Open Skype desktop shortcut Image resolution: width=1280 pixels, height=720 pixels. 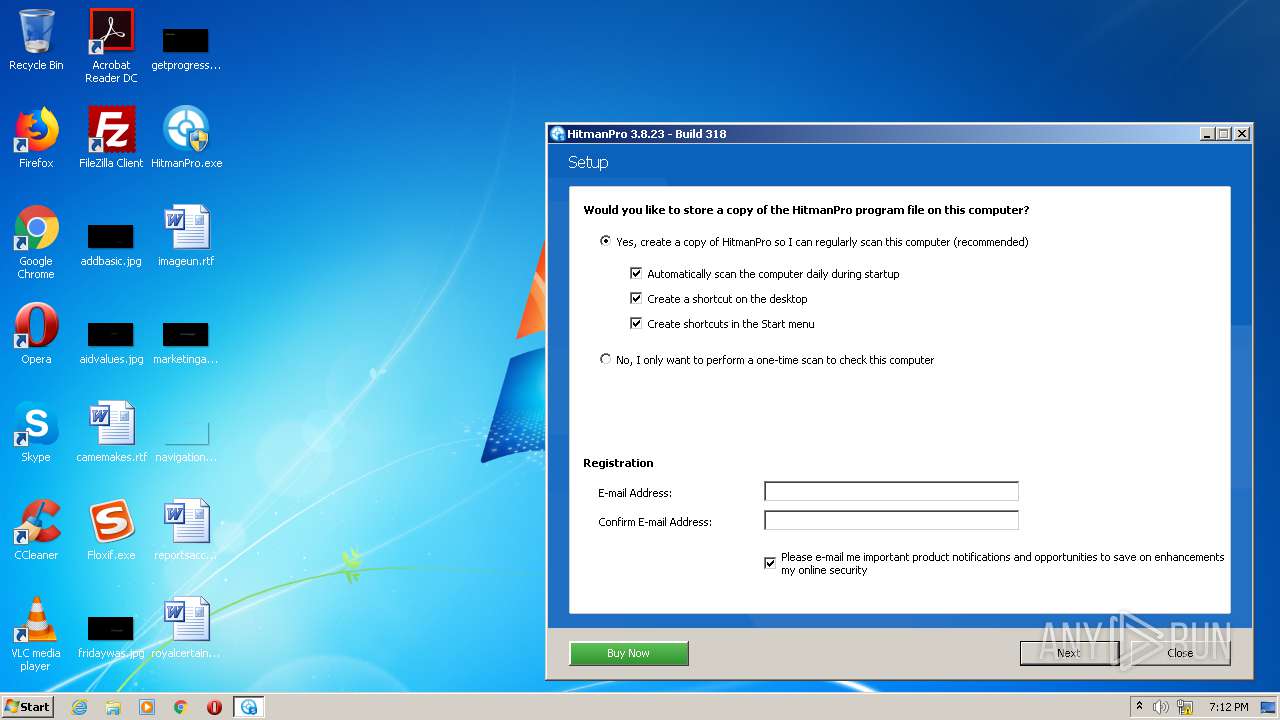pos(36,431)
